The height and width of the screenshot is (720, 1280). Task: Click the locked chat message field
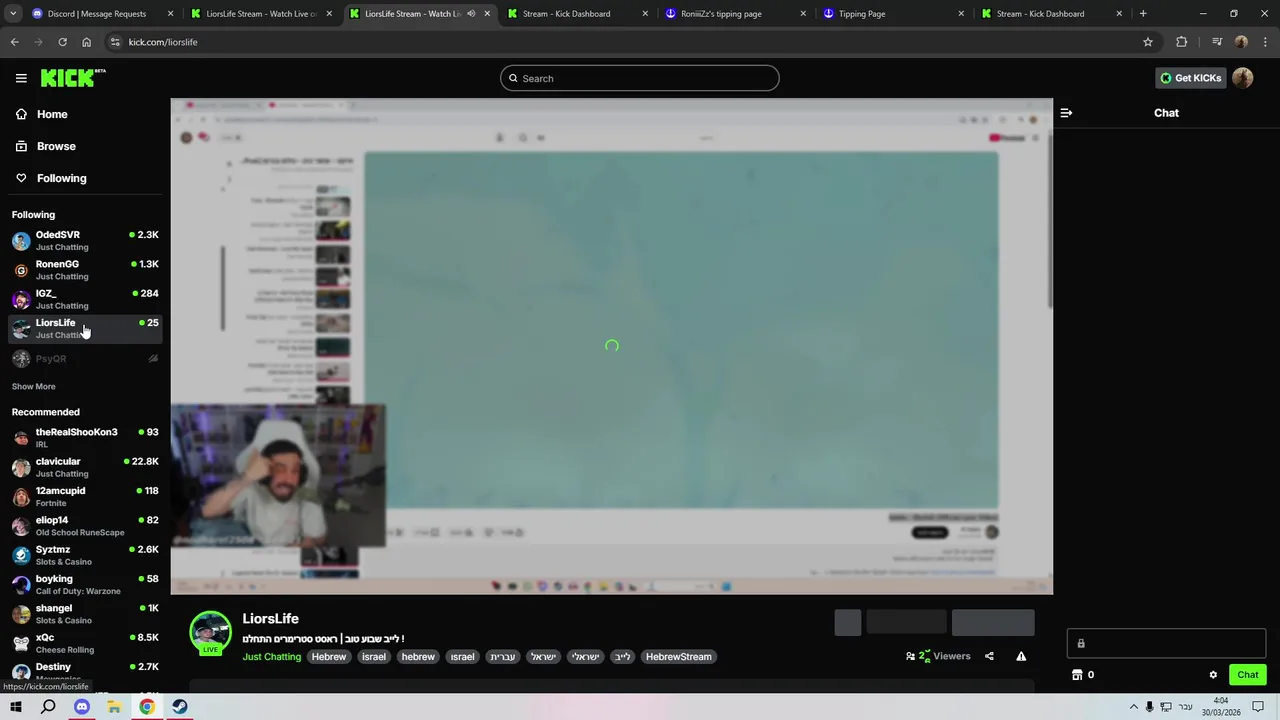tap(1166, 643)
